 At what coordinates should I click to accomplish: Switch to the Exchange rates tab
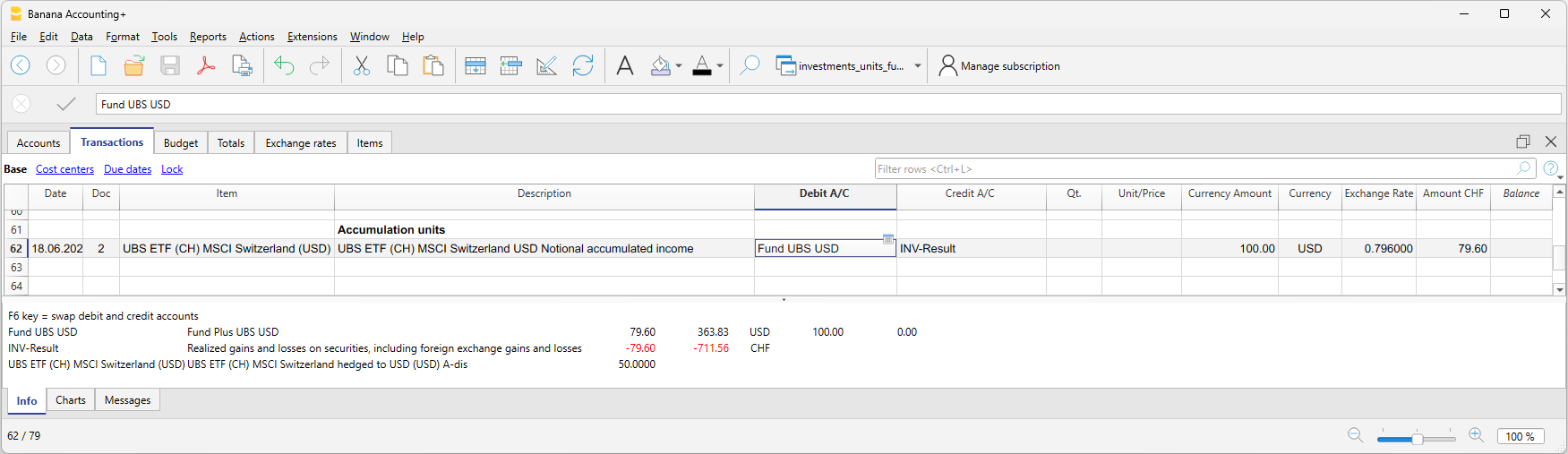pos(301,143)
